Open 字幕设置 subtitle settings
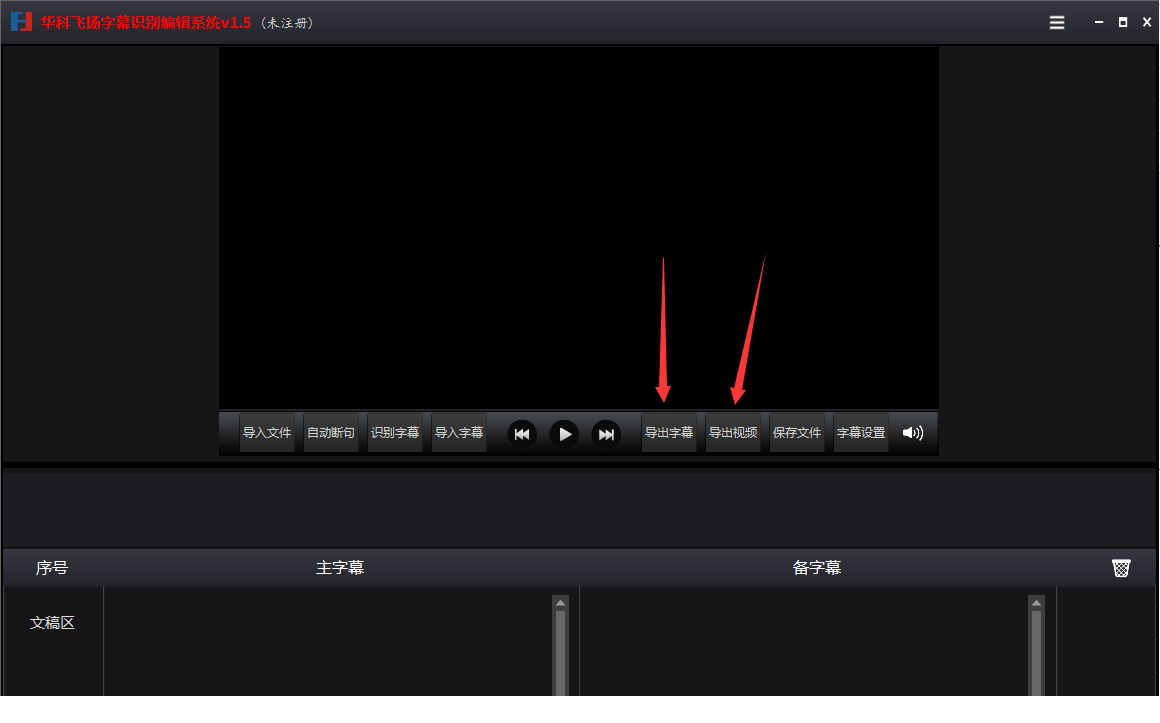The image size is (1160, 723). click(860, 433)
